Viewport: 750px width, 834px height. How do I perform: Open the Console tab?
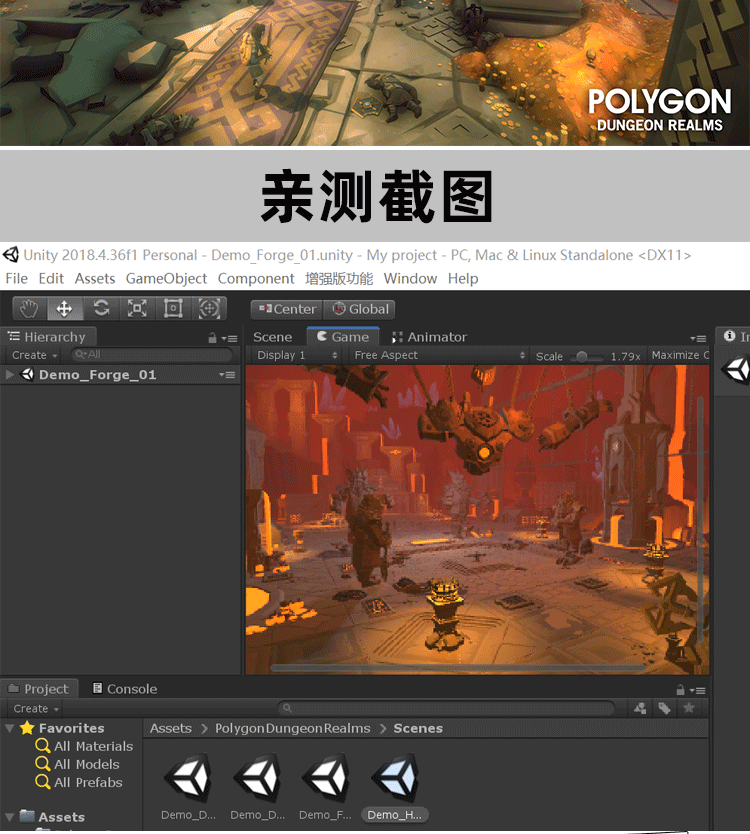(x=126, y=689)
